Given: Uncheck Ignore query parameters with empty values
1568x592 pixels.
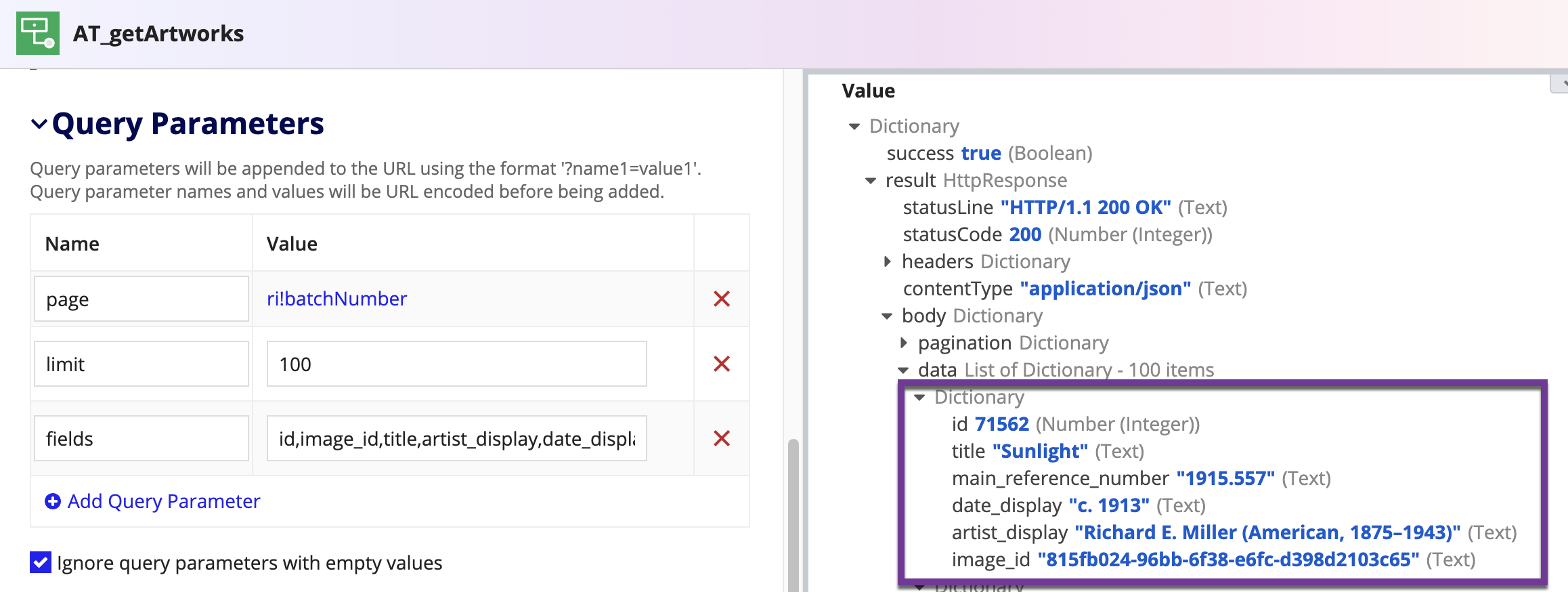Looking at the screenshot, I should pos(41,562).
